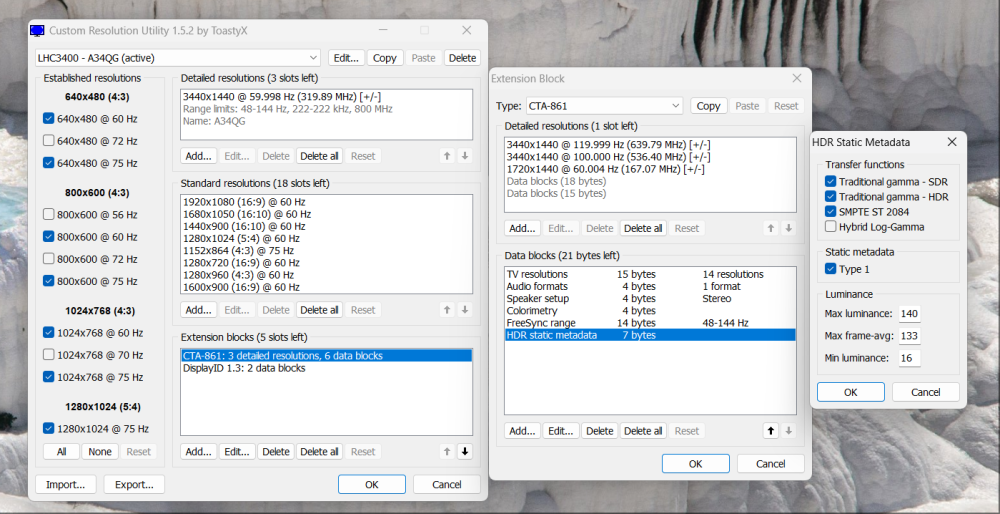Image resolution: width=1000 pixels, height=514 pixels.
Task: Click Export... button
Action: pos(134,485)
